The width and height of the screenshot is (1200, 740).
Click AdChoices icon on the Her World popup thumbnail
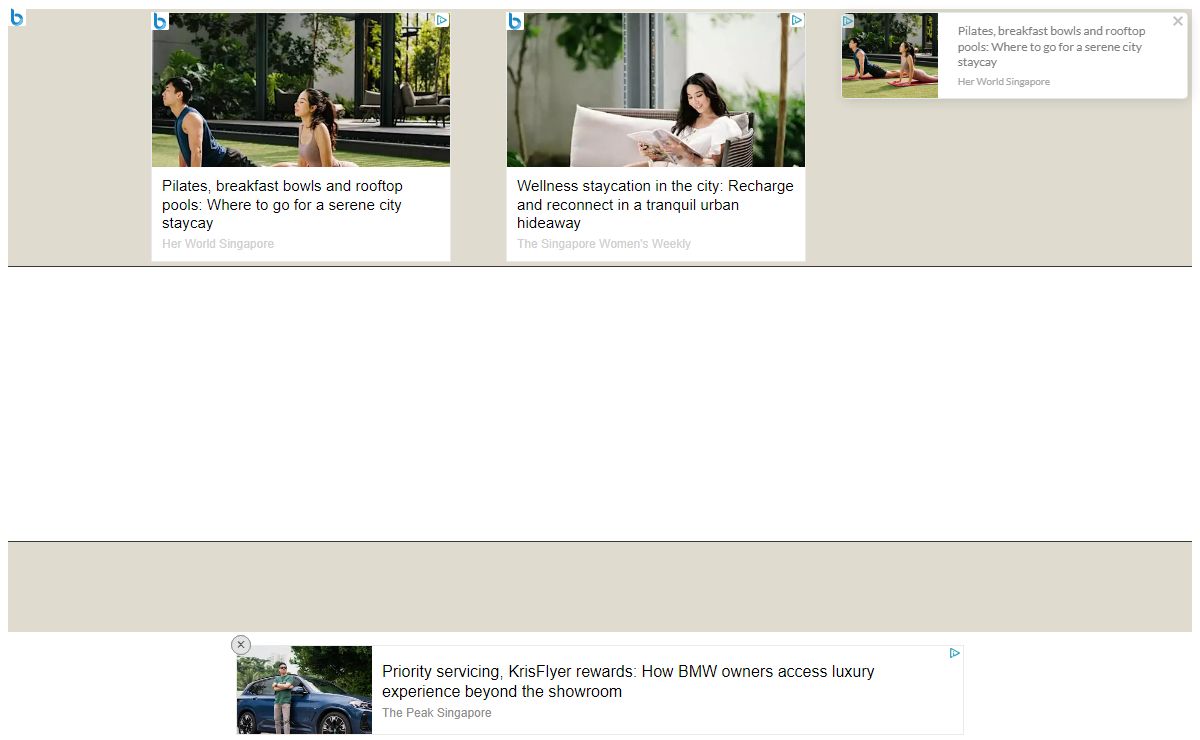pyautogui.click(x=848, y=21)
